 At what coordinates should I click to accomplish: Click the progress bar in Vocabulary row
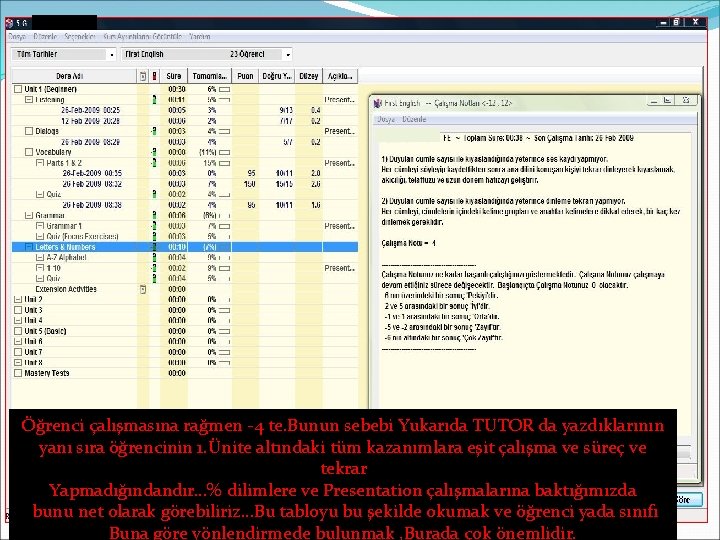coord(225,152)
